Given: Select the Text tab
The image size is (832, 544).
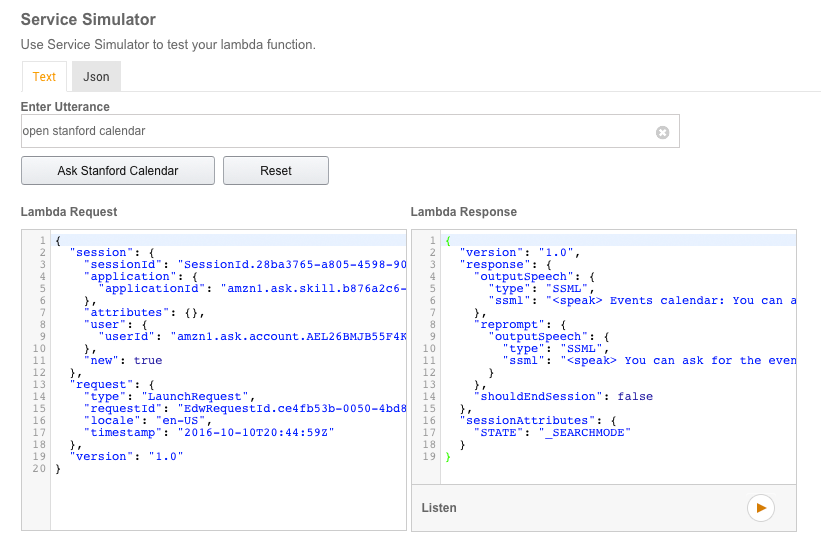Looking at the screenshot, I should pos(44,77).
